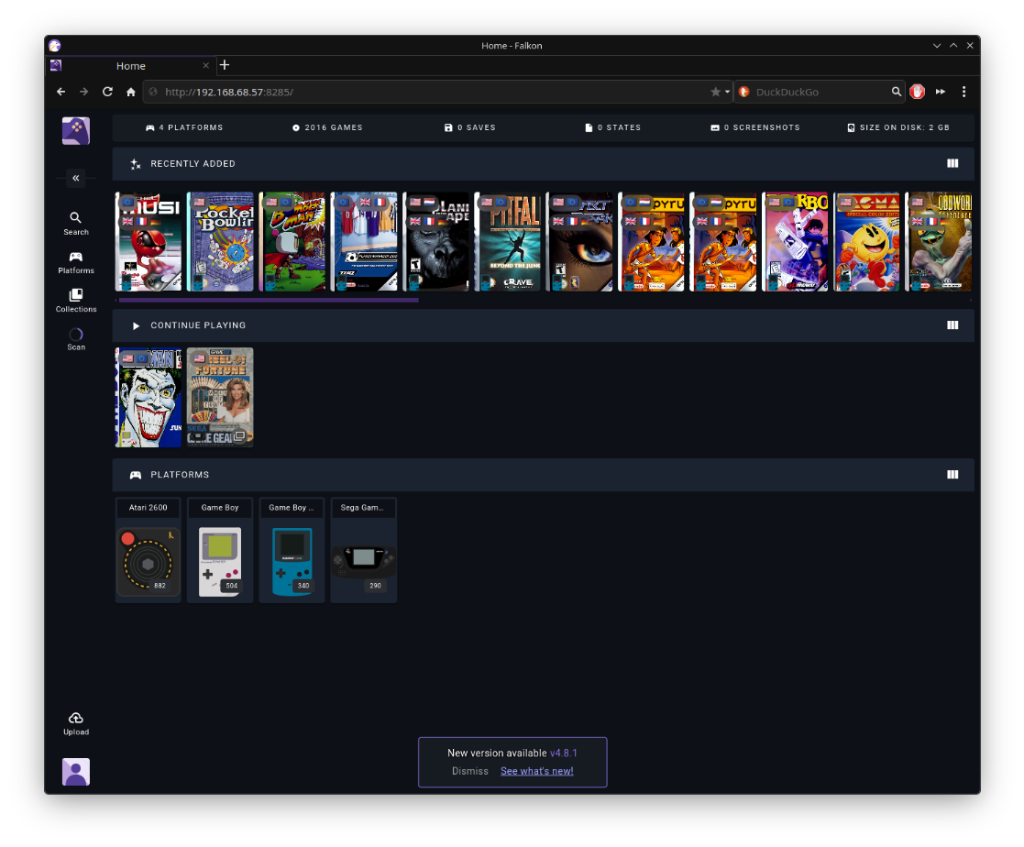The image size is (1024, 847).
Task: Open the Joker Batman game cover
Action: pyautogui.click(x=148, y=398)
